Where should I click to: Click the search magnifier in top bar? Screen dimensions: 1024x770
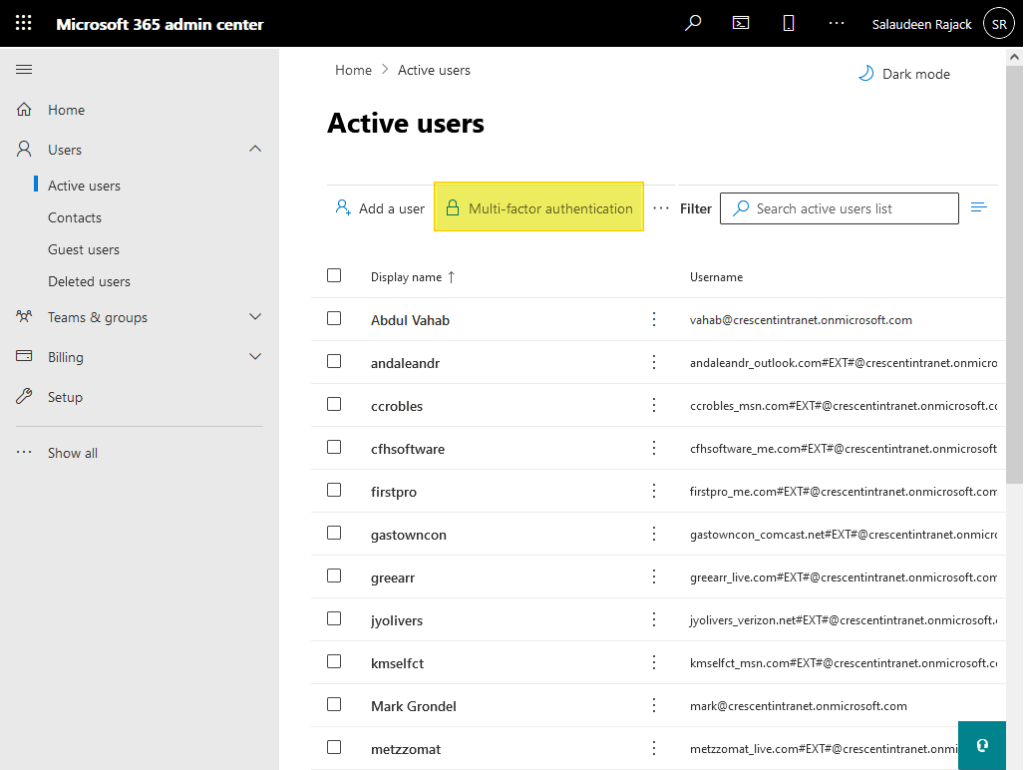click(693, 24)
